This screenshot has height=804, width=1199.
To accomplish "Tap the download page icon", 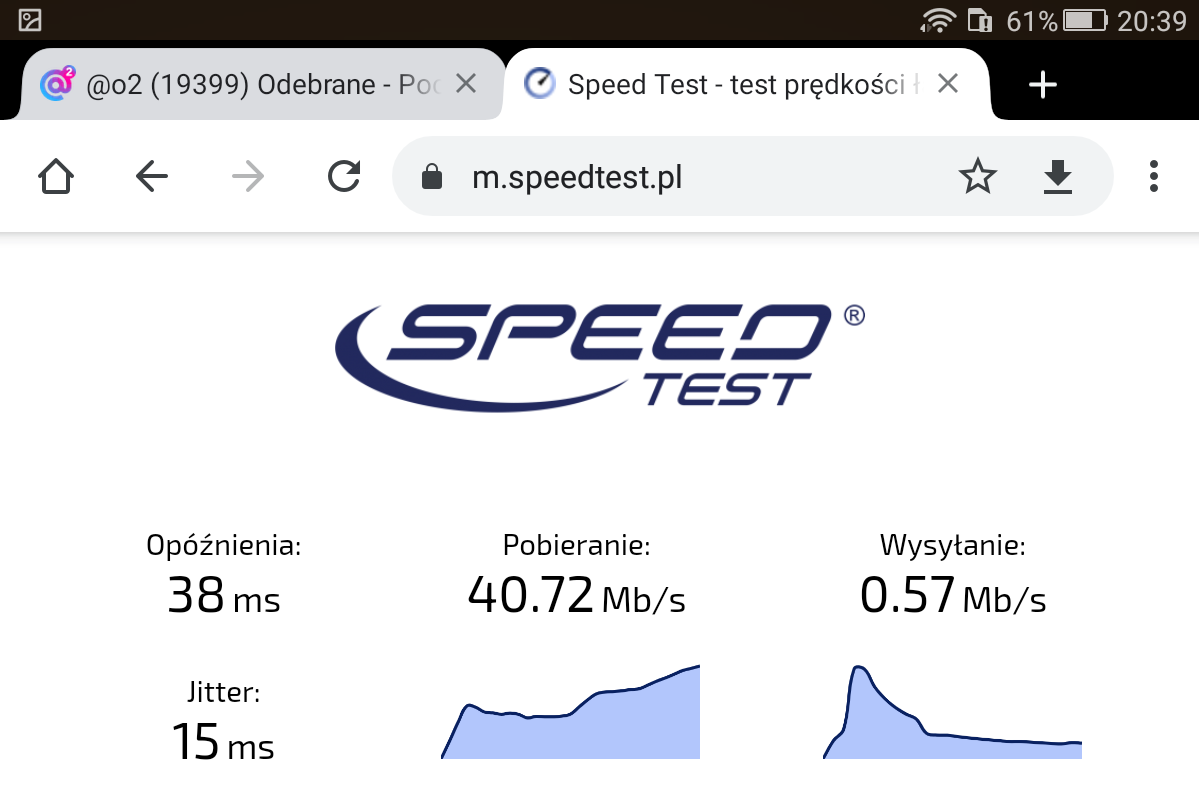I will pyautogui.click(x=1058, y=177).
